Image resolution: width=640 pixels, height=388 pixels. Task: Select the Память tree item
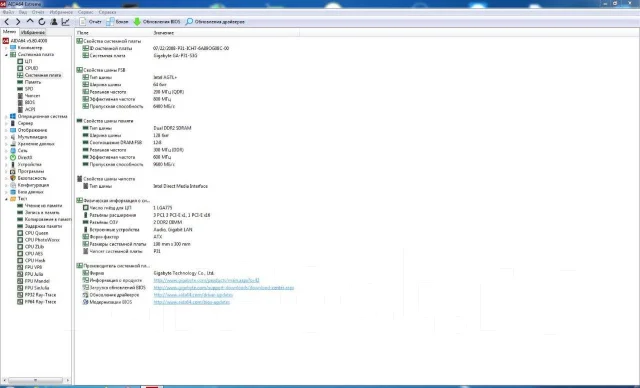33,82
